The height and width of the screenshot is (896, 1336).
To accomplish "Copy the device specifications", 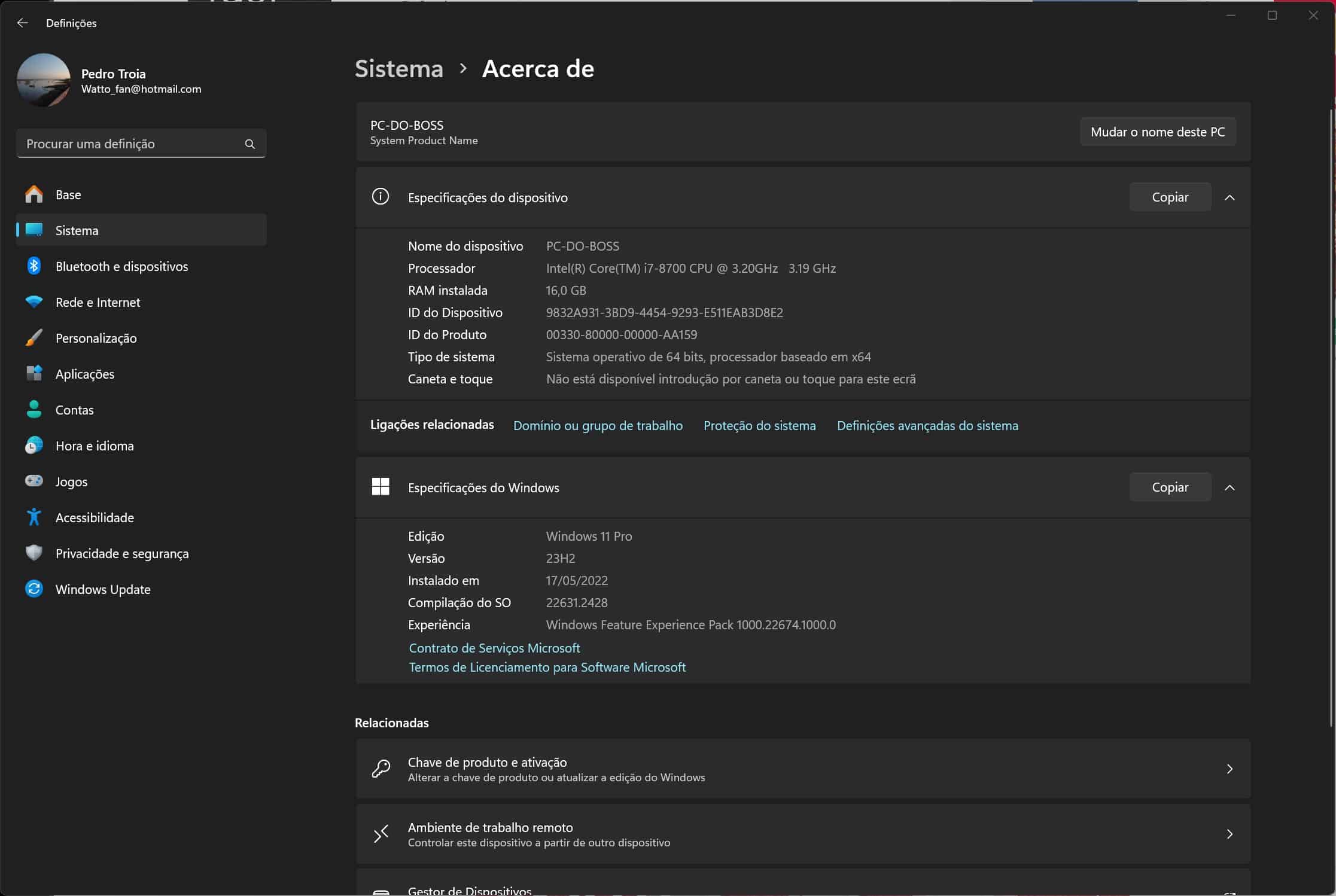I will click(1170, 197).
